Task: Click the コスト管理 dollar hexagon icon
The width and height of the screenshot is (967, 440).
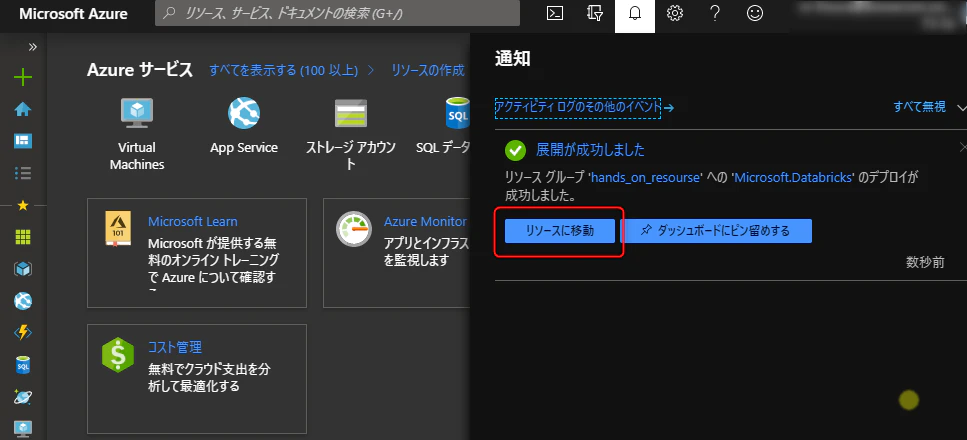Action: pos(118,355)
